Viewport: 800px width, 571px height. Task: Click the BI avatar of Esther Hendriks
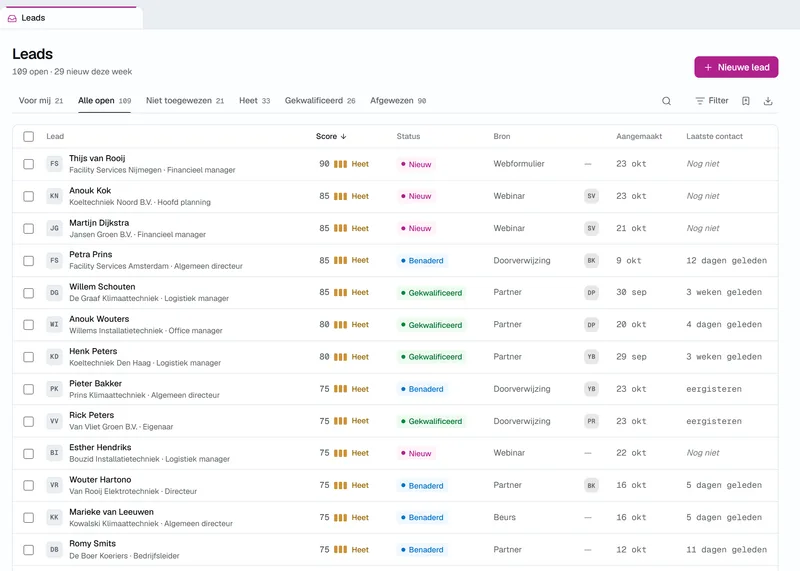click(x=55, y=453)
